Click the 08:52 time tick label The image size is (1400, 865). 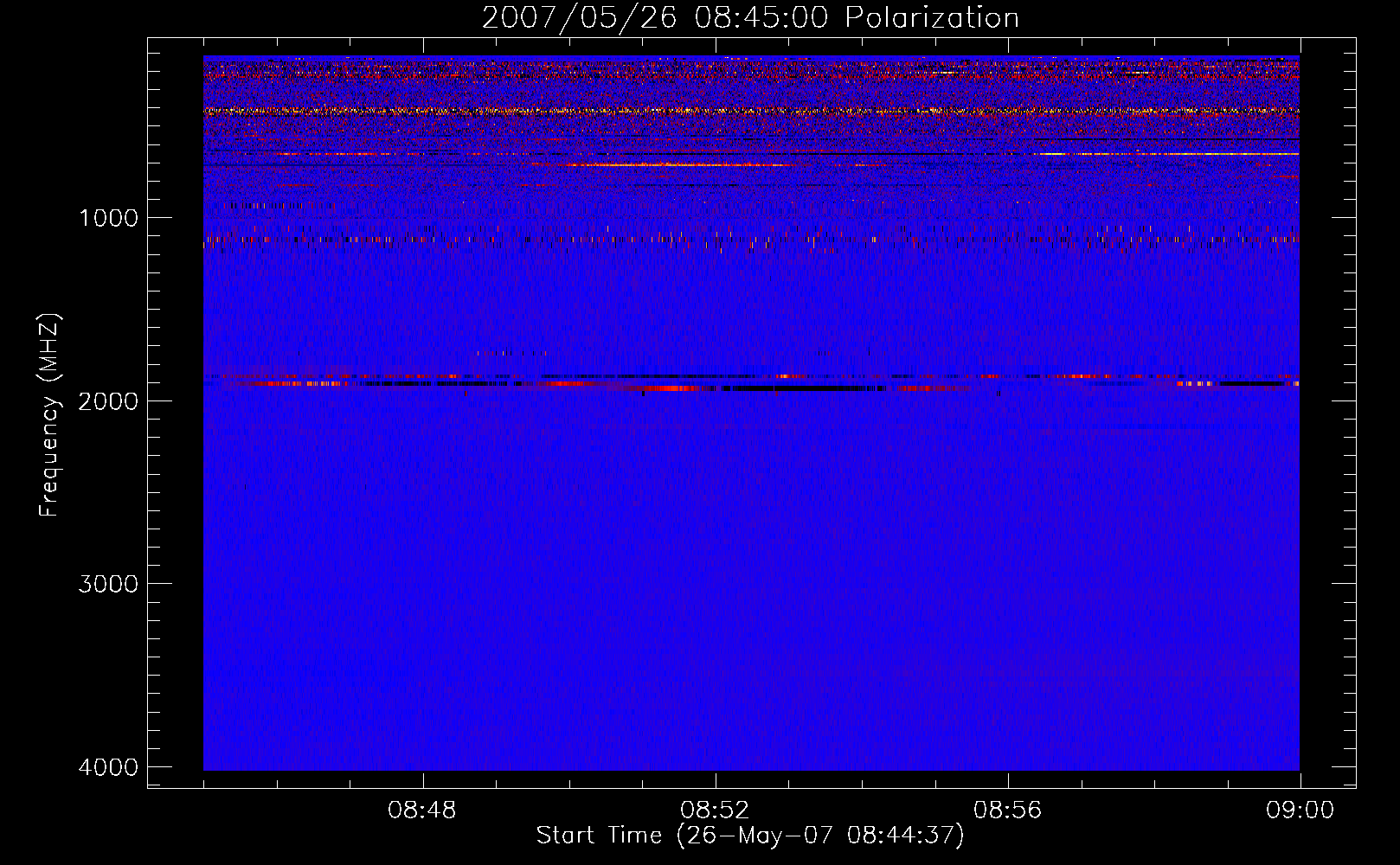pos(715,811)
